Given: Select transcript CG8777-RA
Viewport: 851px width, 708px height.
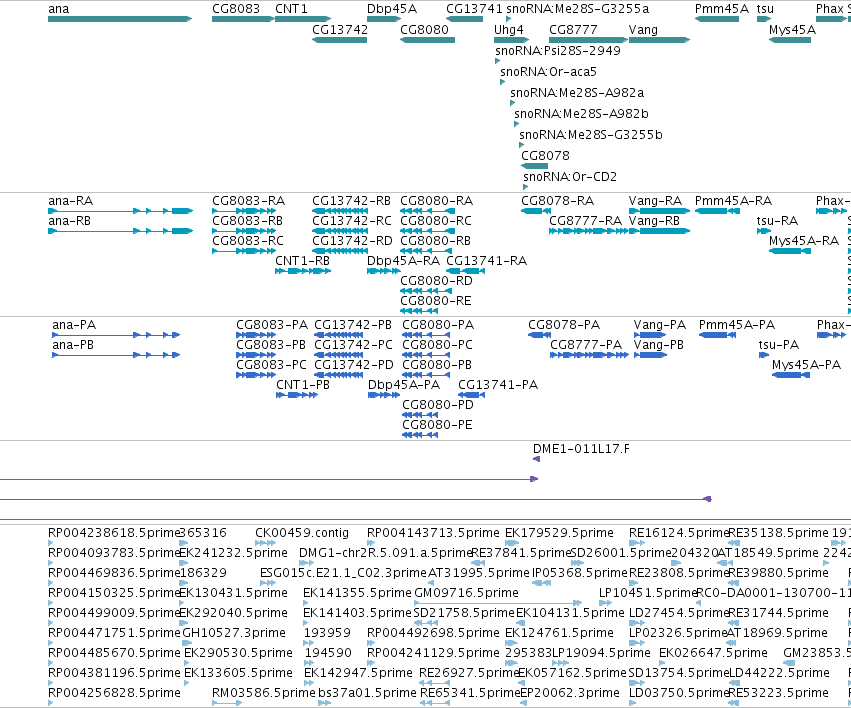Looking at the screenshot, I should point(586,221).
